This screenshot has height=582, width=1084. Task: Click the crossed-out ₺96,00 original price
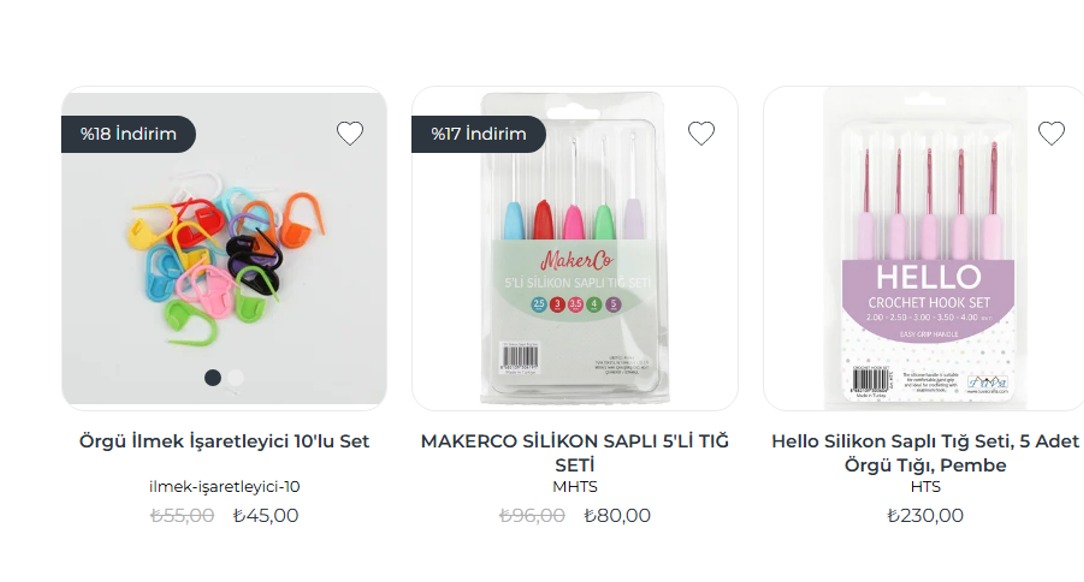click(532, 516)
